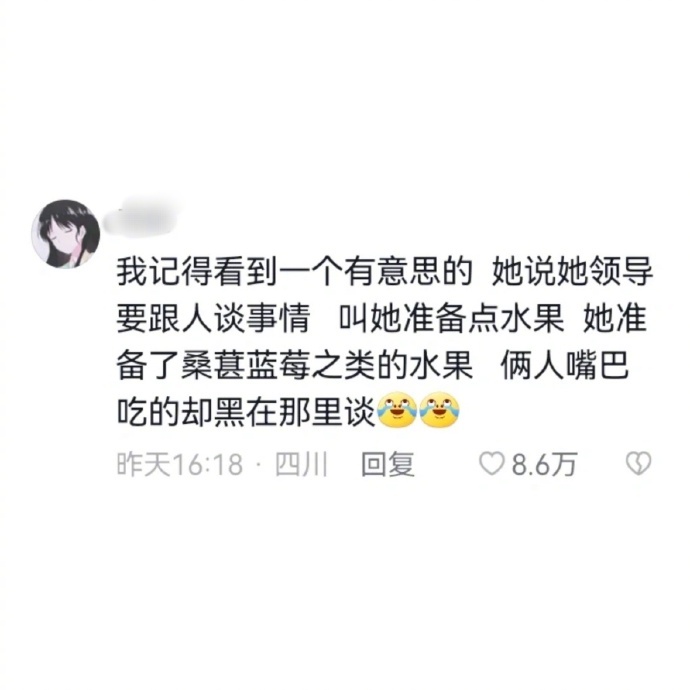Tap the second crying-laughing emoji
This screenshot has width=690, height=690.
[439, 410]
